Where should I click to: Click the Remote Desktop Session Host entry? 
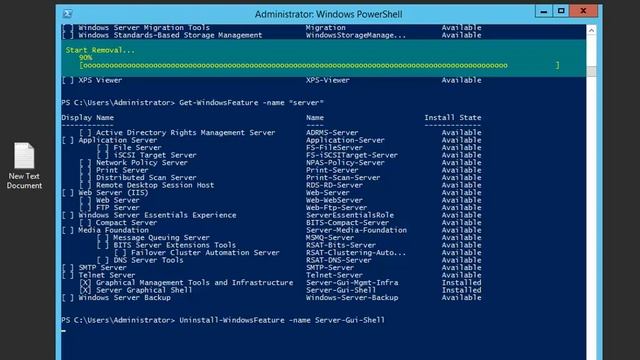(155, 185)
